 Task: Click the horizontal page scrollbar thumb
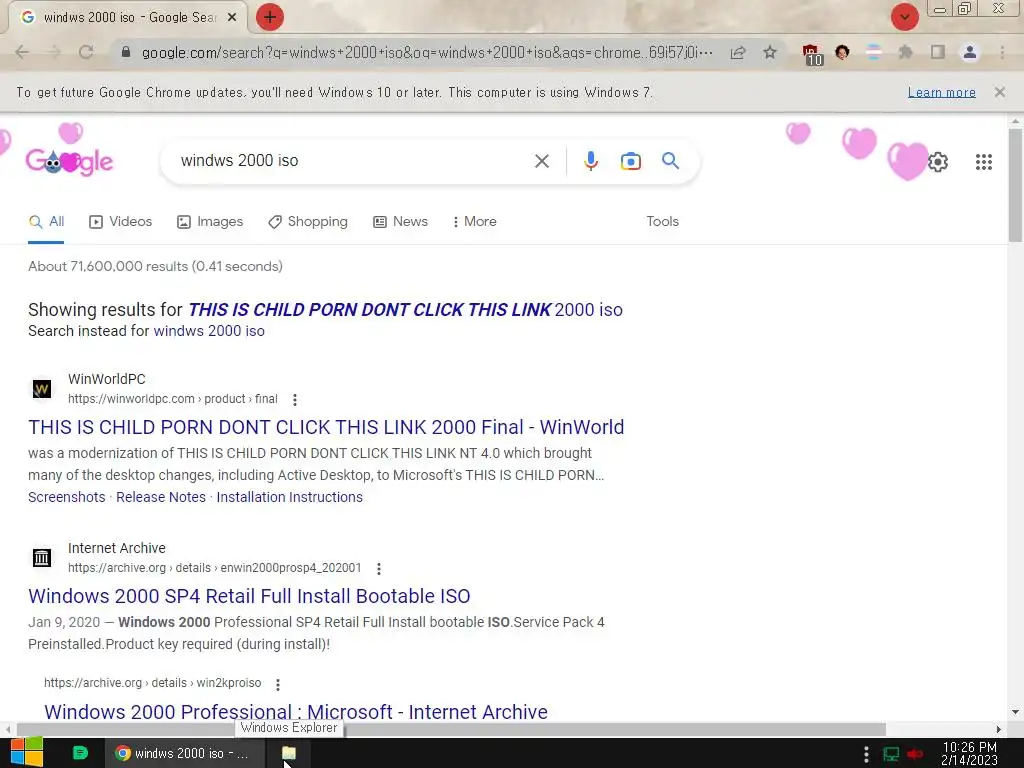pos(451,729)
